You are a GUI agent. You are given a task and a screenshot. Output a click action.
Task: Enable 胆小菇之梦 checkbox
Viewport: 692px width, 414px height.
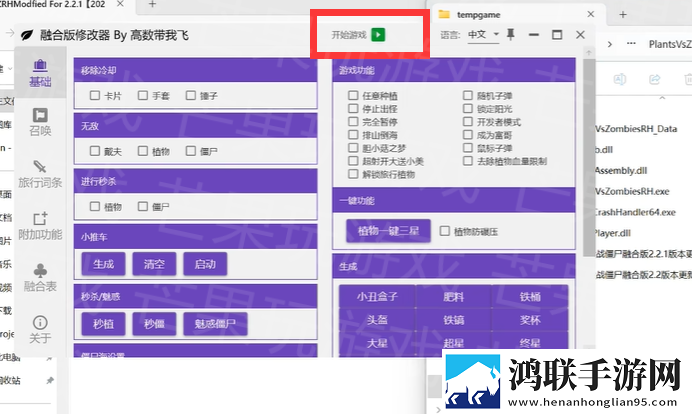click(353, 148)
